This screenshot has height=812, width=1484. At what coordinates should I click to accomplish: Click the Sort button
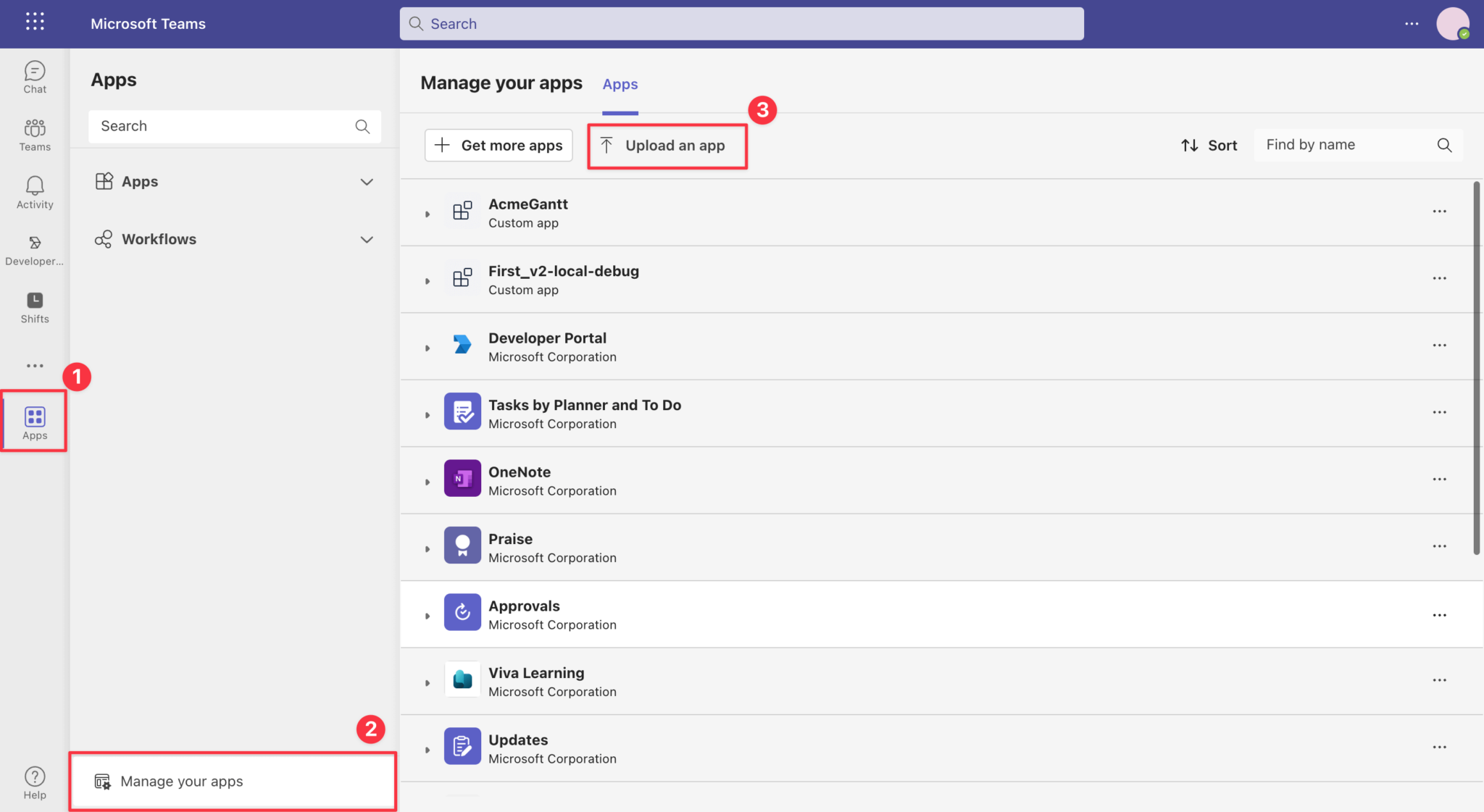tap(1209, 146)
